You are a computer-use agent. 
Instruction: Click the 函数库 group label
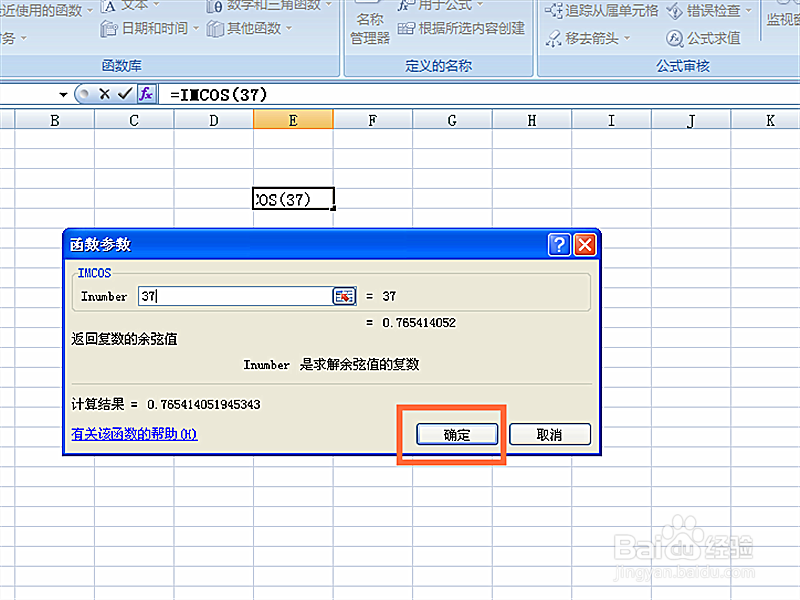122,66
